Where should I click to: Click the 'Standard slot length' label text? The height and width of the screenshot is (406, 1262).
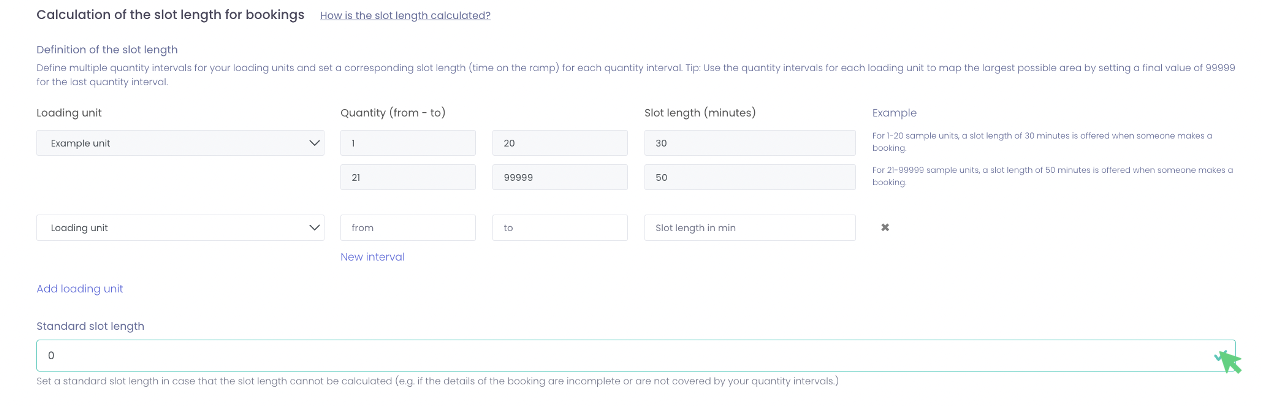pyautogui.click(x=90, y=326)
